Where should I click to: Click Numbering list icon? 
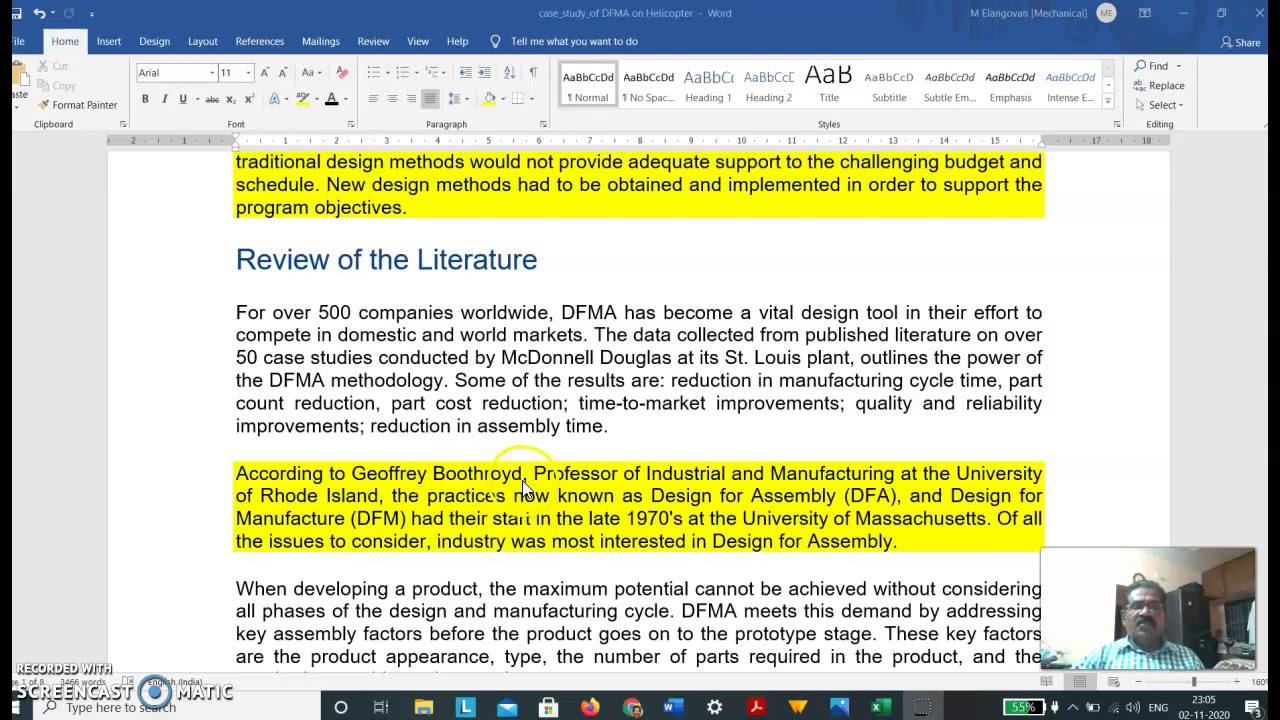pos(402,72)
